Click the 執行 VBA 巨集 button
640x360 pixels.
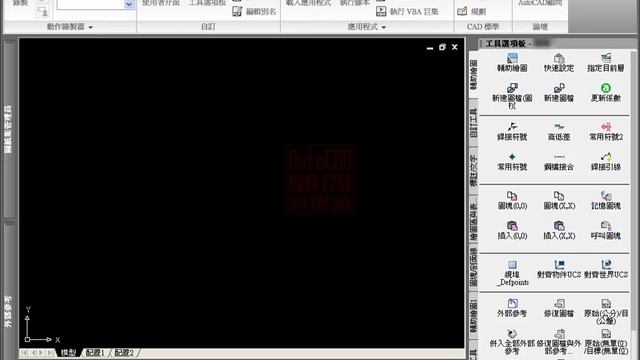pos(407,11)
